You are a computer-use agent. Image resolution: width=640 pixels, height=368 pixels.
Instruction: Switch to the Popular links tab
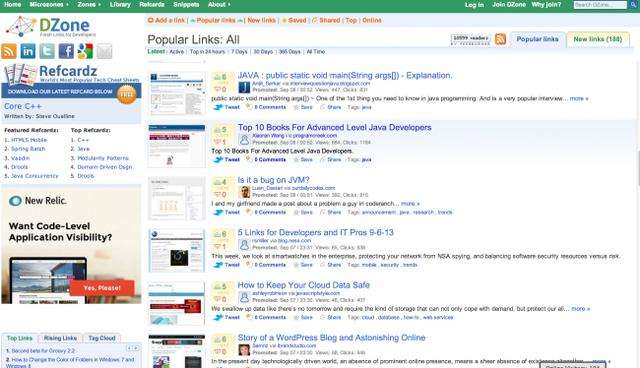pyautogui.click(x=537, y=39)
